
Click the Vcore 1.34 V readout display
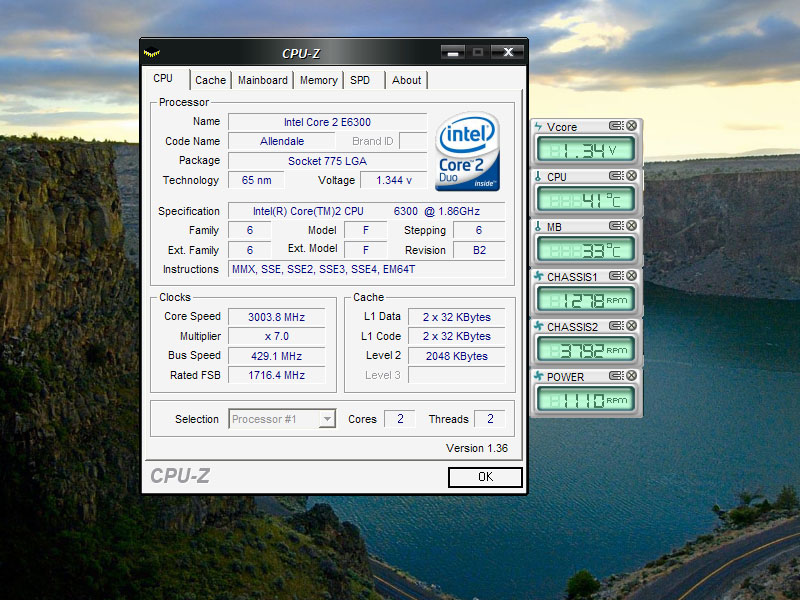click(x=586, y=150)
